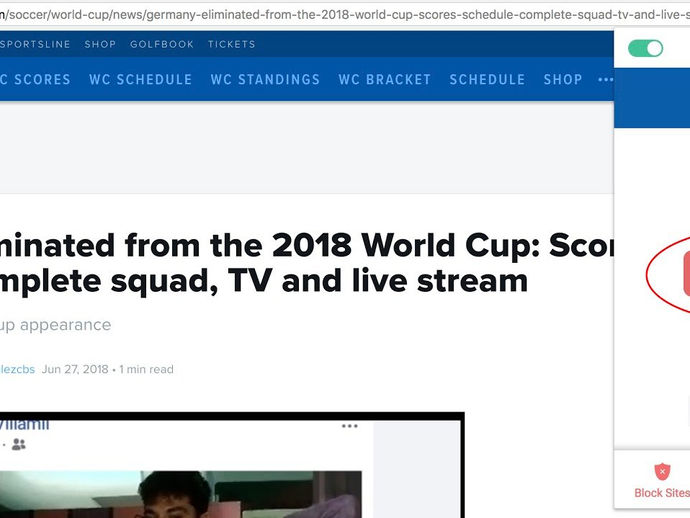690x518 pixels.
Task: Click the Jun 27, 2018 date text
Action: [x=75, y=369]
